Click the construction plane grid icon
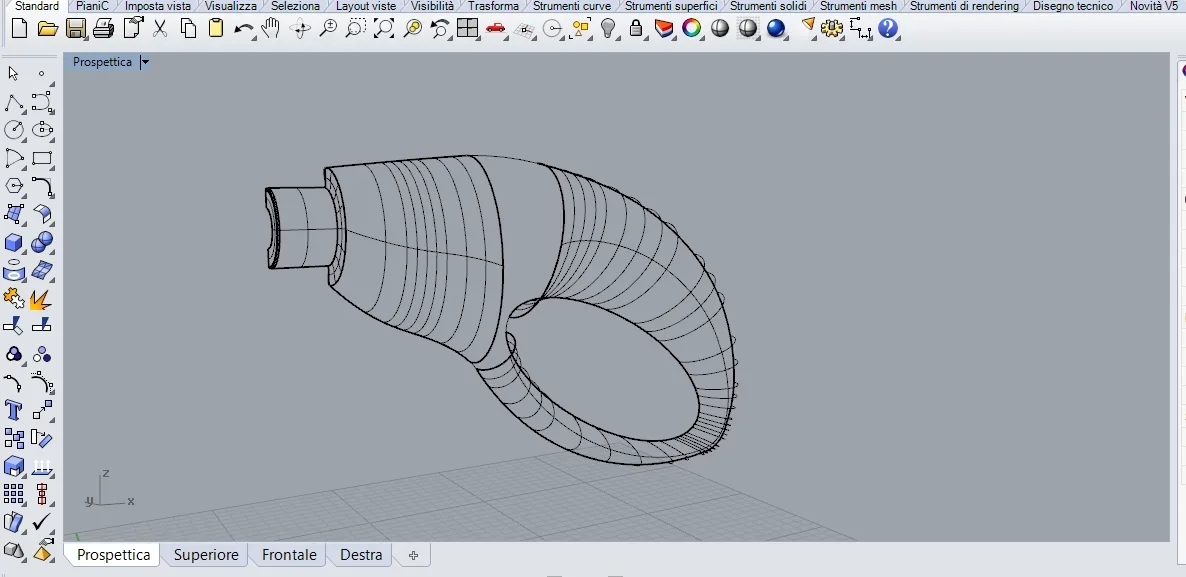 pos(523,29)
